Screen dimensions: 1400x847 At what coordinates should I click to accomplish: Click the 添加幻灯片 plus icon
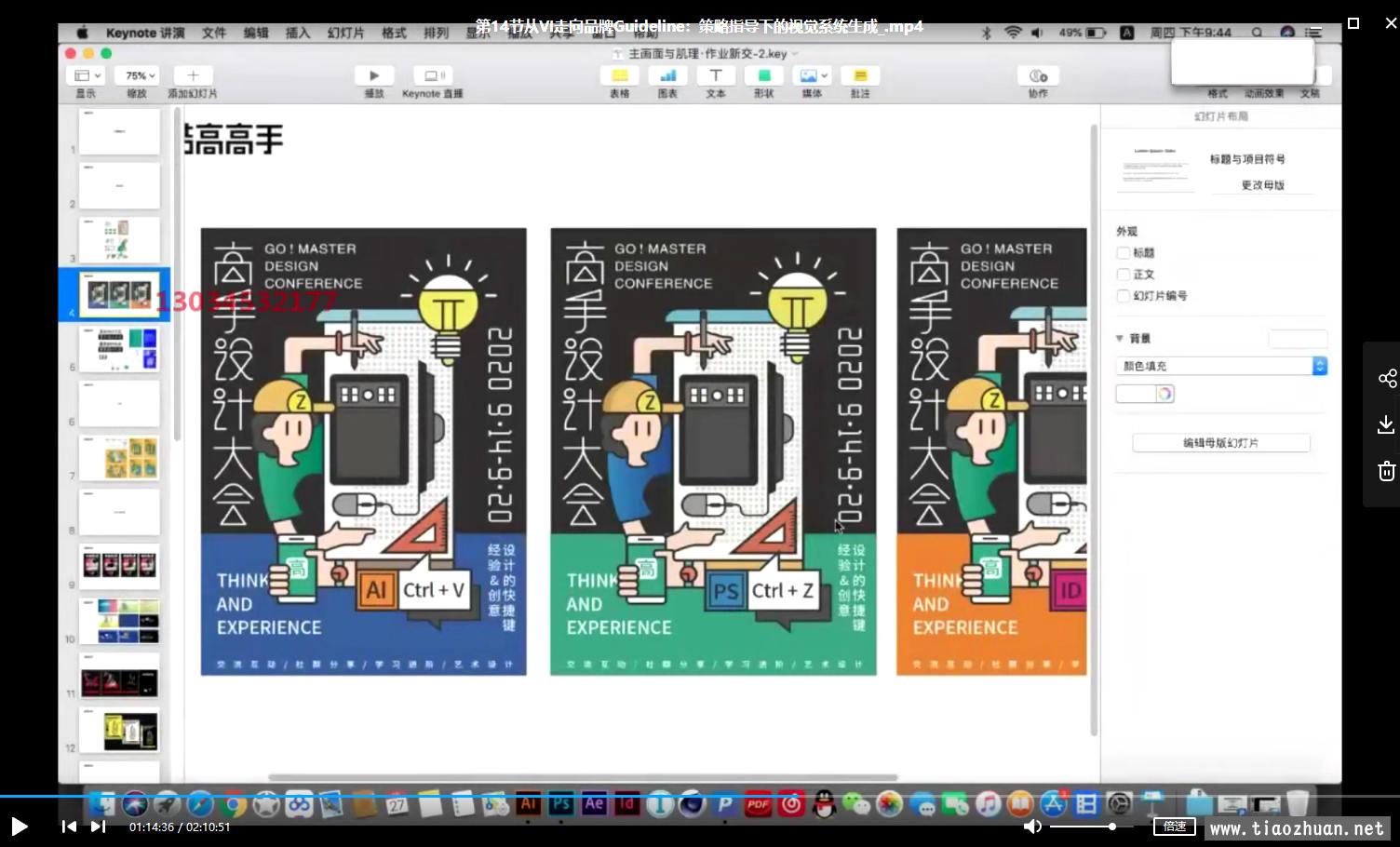click(x=193, y=75)
